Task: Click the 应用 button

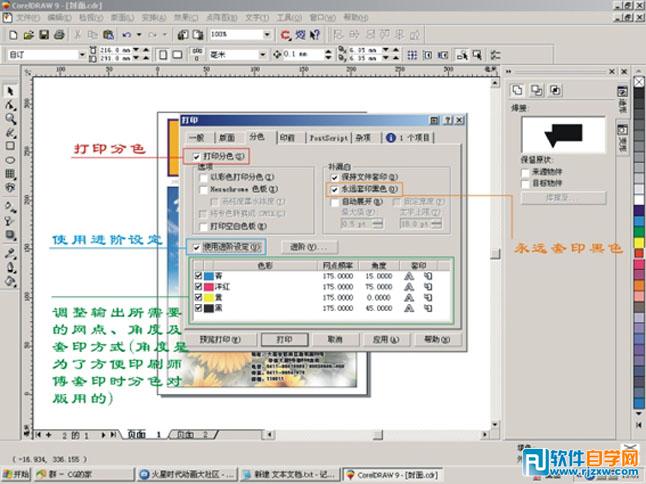Action: (386, 340)
